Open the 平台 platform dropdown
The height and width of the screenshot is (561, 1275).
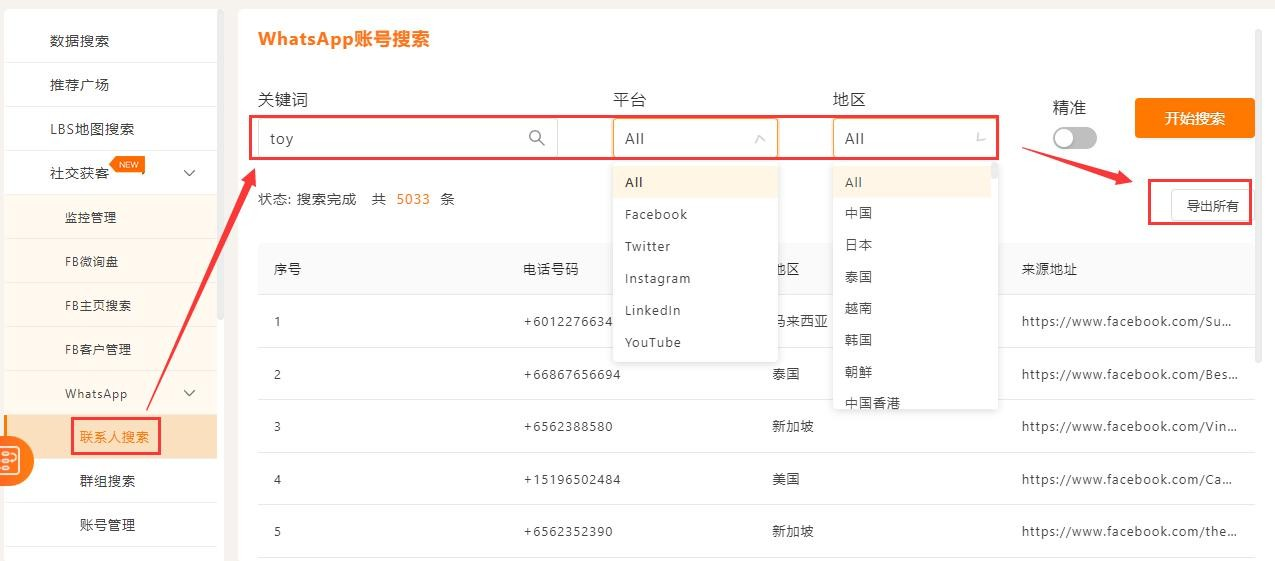point(695,138)
